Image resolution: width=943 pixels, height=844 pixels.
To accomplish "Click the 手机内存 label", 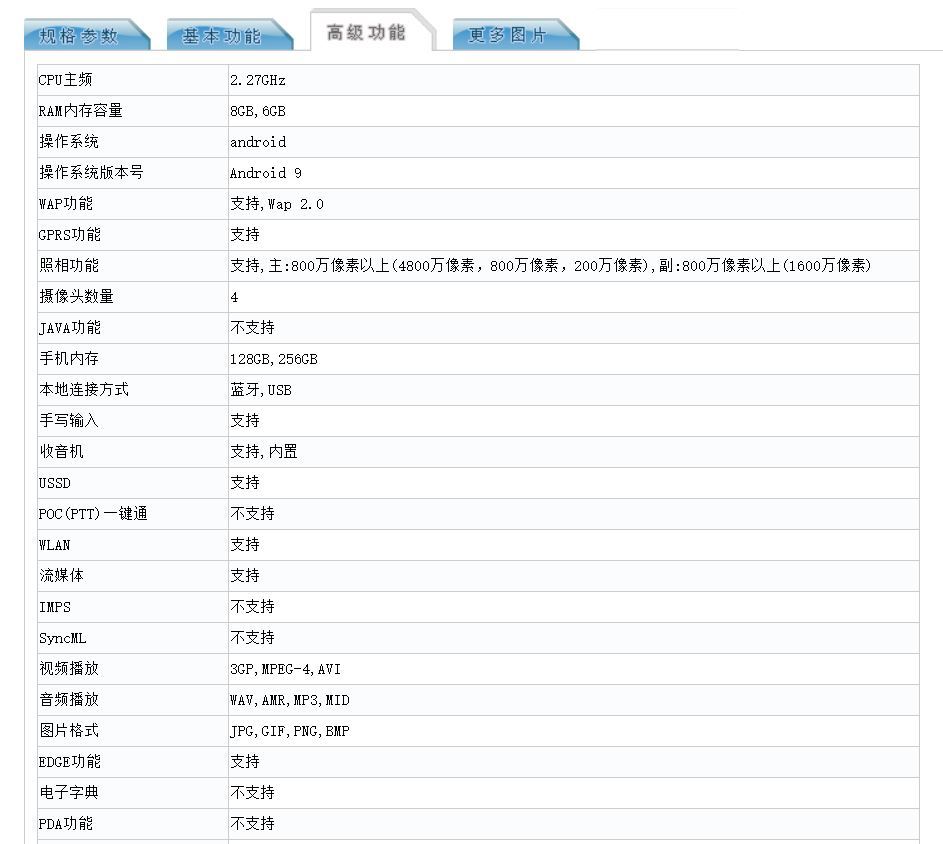I will 69,359.
